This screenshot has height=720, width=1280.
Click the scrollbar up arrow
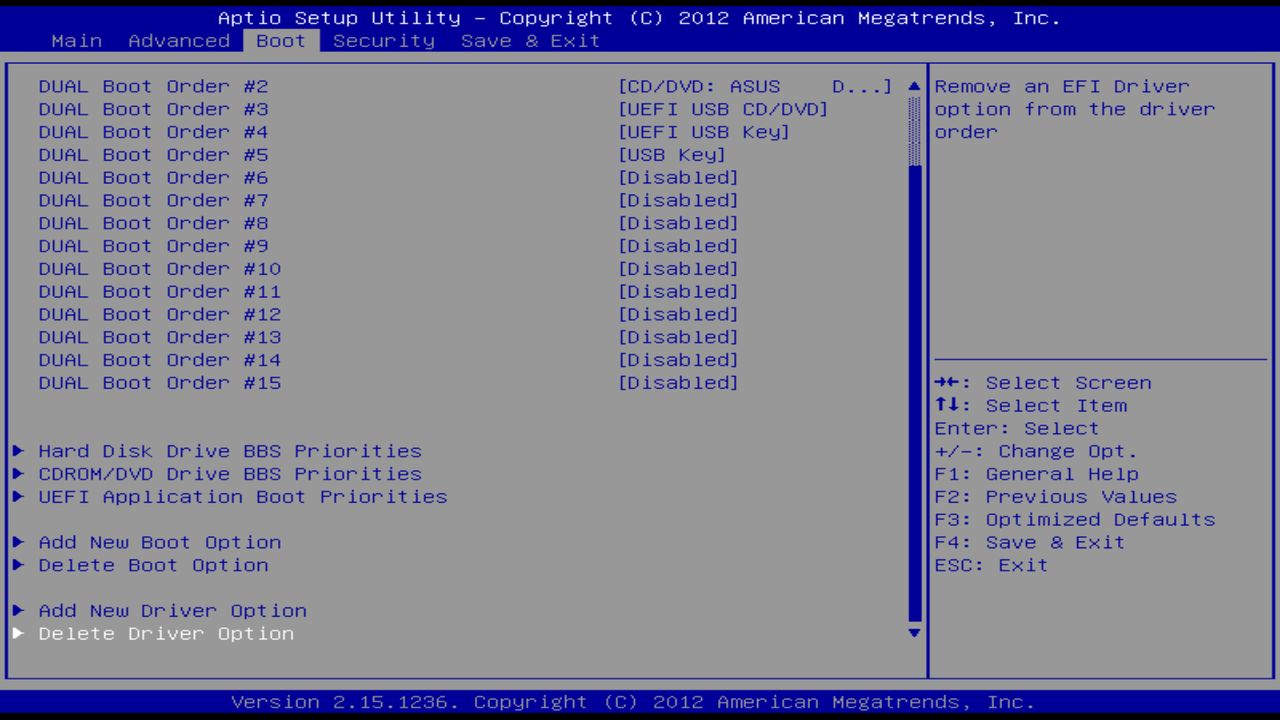[x=913, y=86]
